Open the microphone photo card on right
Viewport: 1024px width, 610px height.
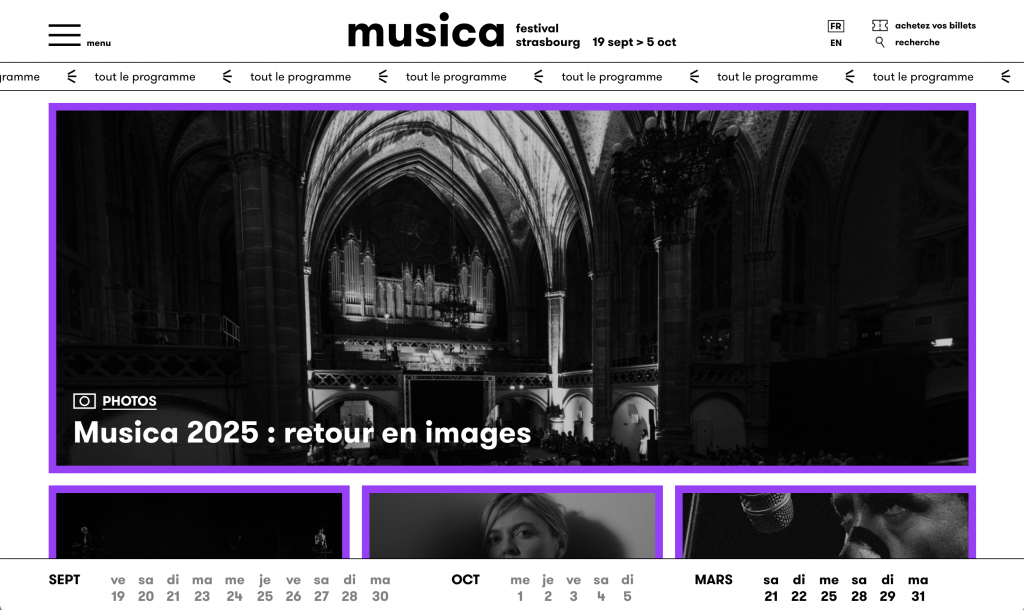(825, 523)
